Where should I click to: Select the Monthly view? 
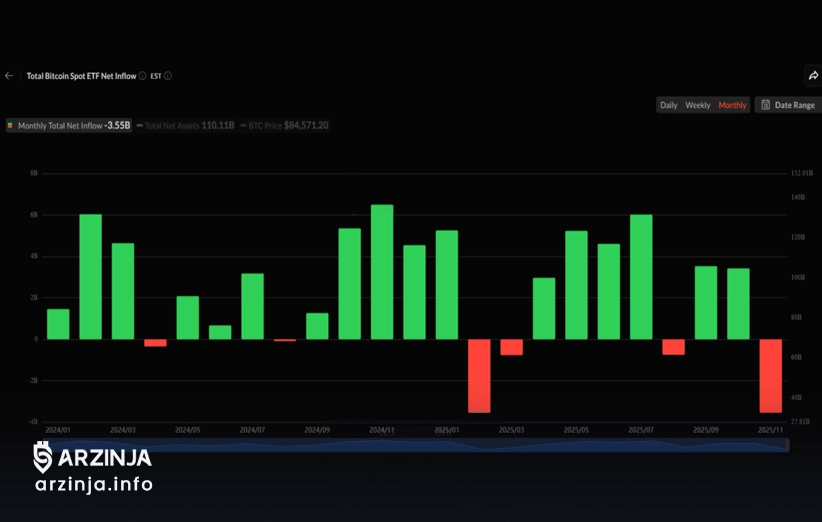732,105
